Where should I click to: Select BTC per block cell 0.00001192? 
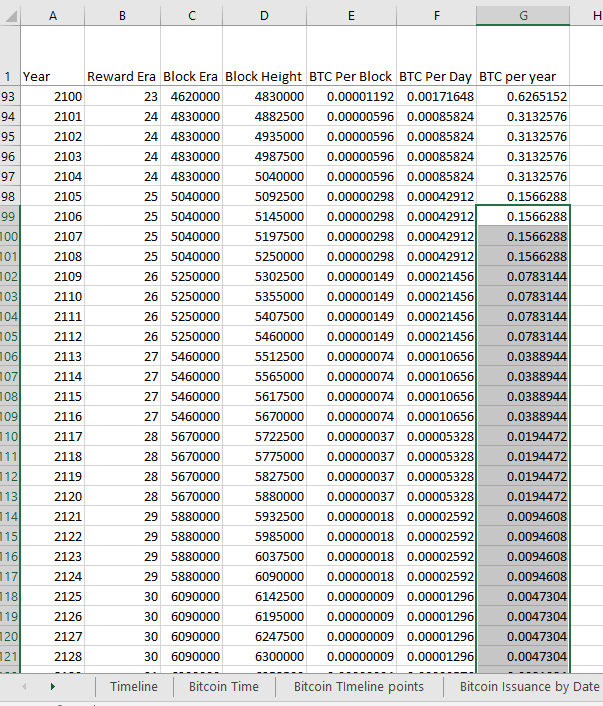click(351, 96)
